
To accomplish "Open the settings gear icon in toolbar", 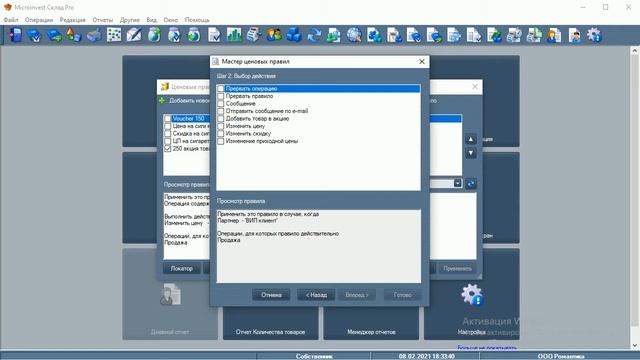I will click(x=594, y=36).
